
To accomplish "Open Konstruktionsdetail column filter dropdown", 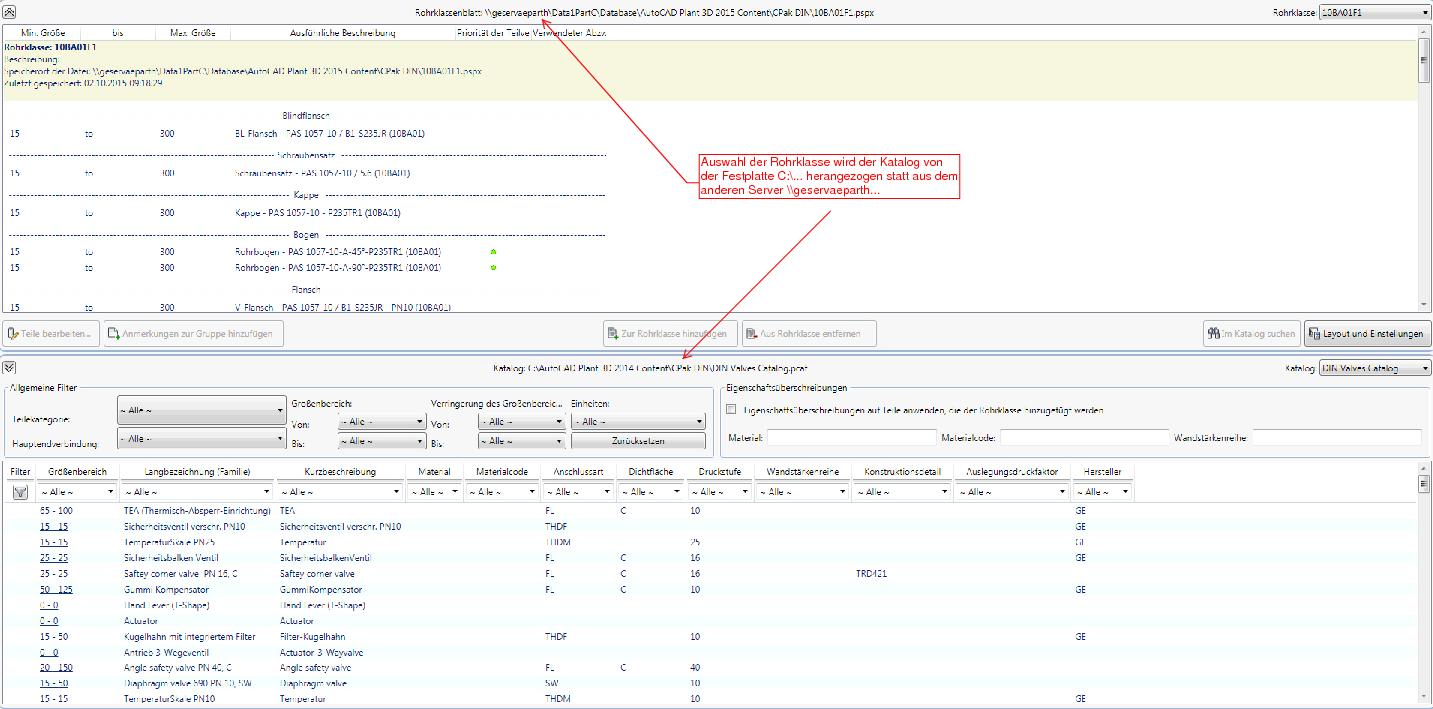I will coord(902,492).
